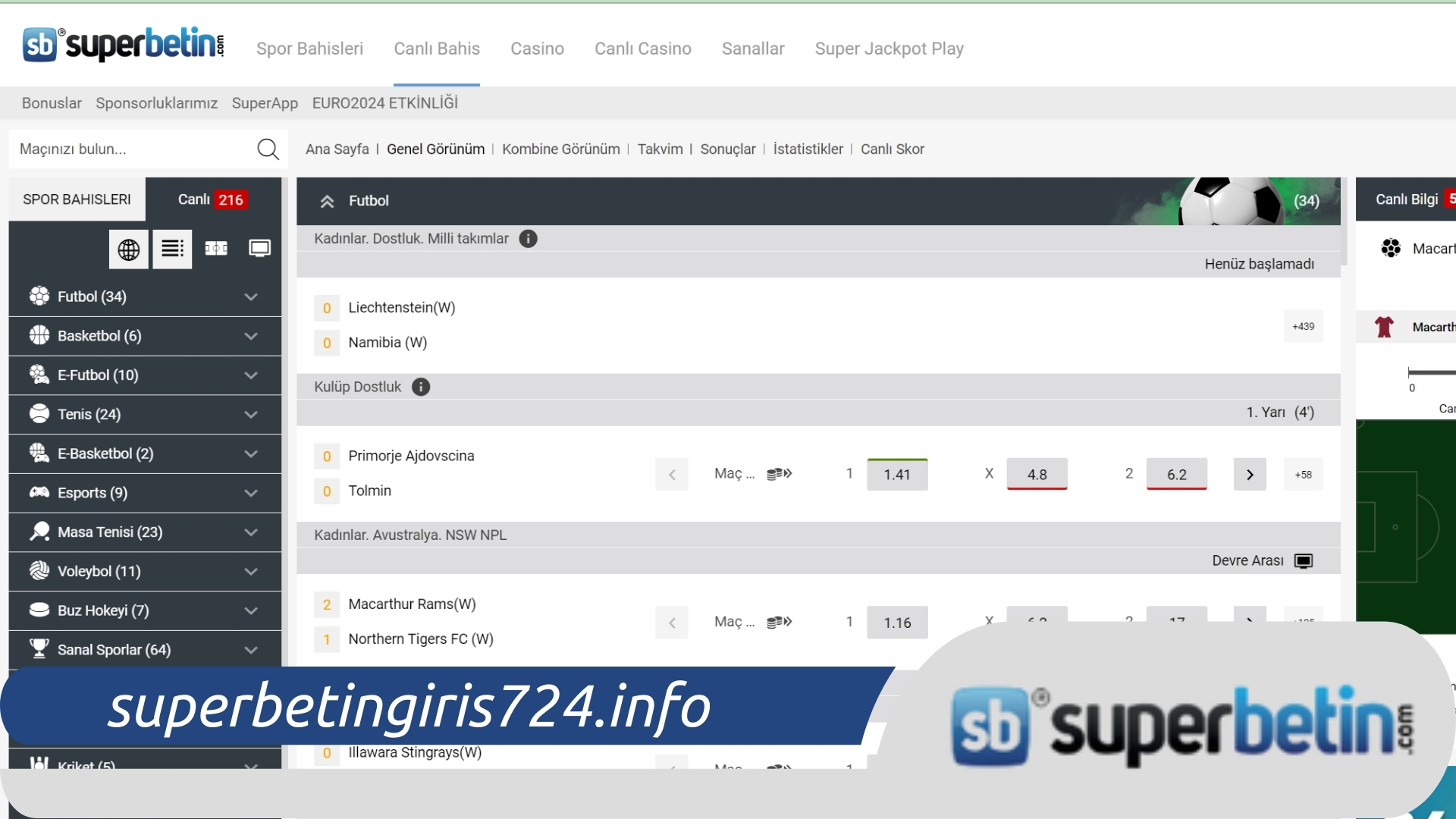Expand the Voleybol (11) sidebar chevron
Screen dimensions: 1456x819
[x=251, y=572]
